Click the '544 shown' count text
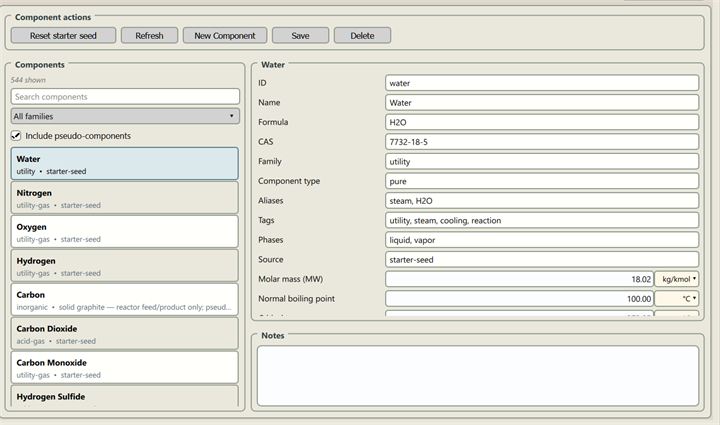The height and width of the screenshot is (425, 720). point(28,80)
